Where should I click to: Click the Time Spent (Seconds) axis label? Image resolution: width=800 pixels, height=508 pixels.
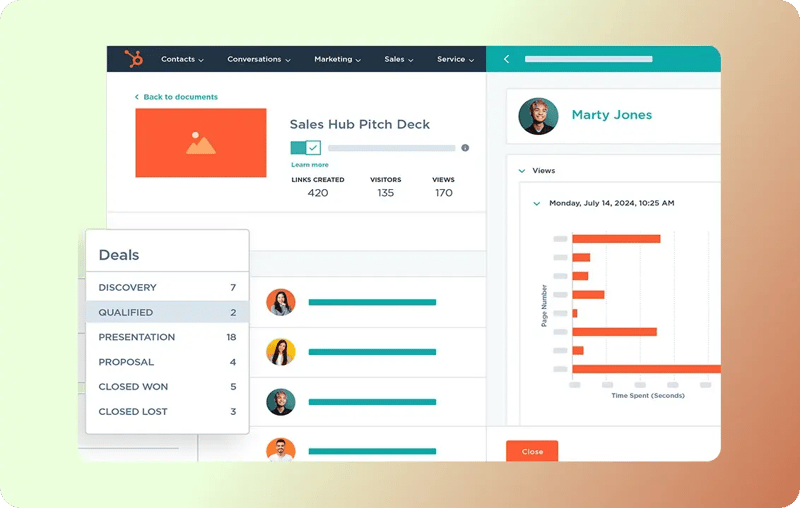(x=648, y=396)
